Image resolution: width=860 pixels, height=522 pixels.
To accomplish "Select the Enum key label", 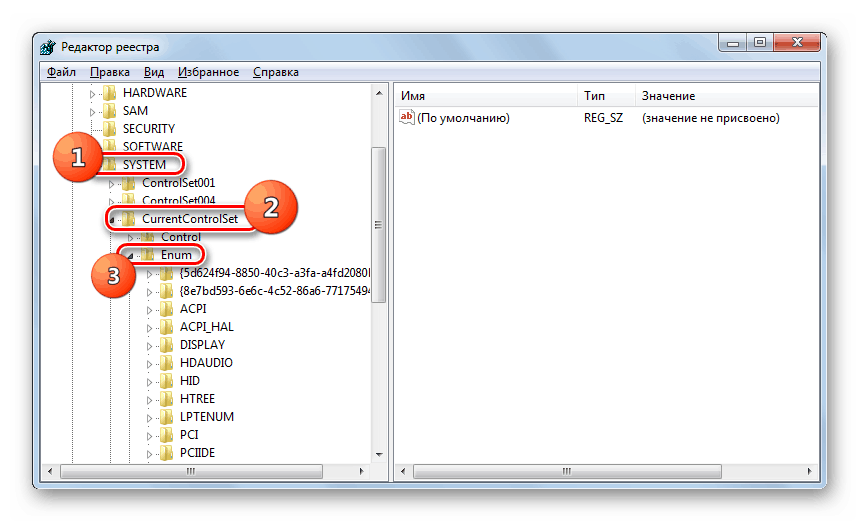I will pyautogui.click(x=176, y=255).
